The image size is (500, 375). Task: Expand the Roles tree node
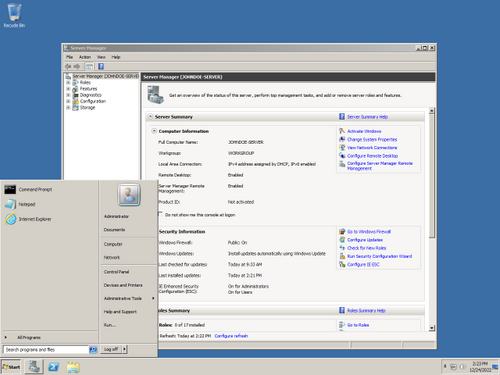pyautogui.click(x=68, y=82)
